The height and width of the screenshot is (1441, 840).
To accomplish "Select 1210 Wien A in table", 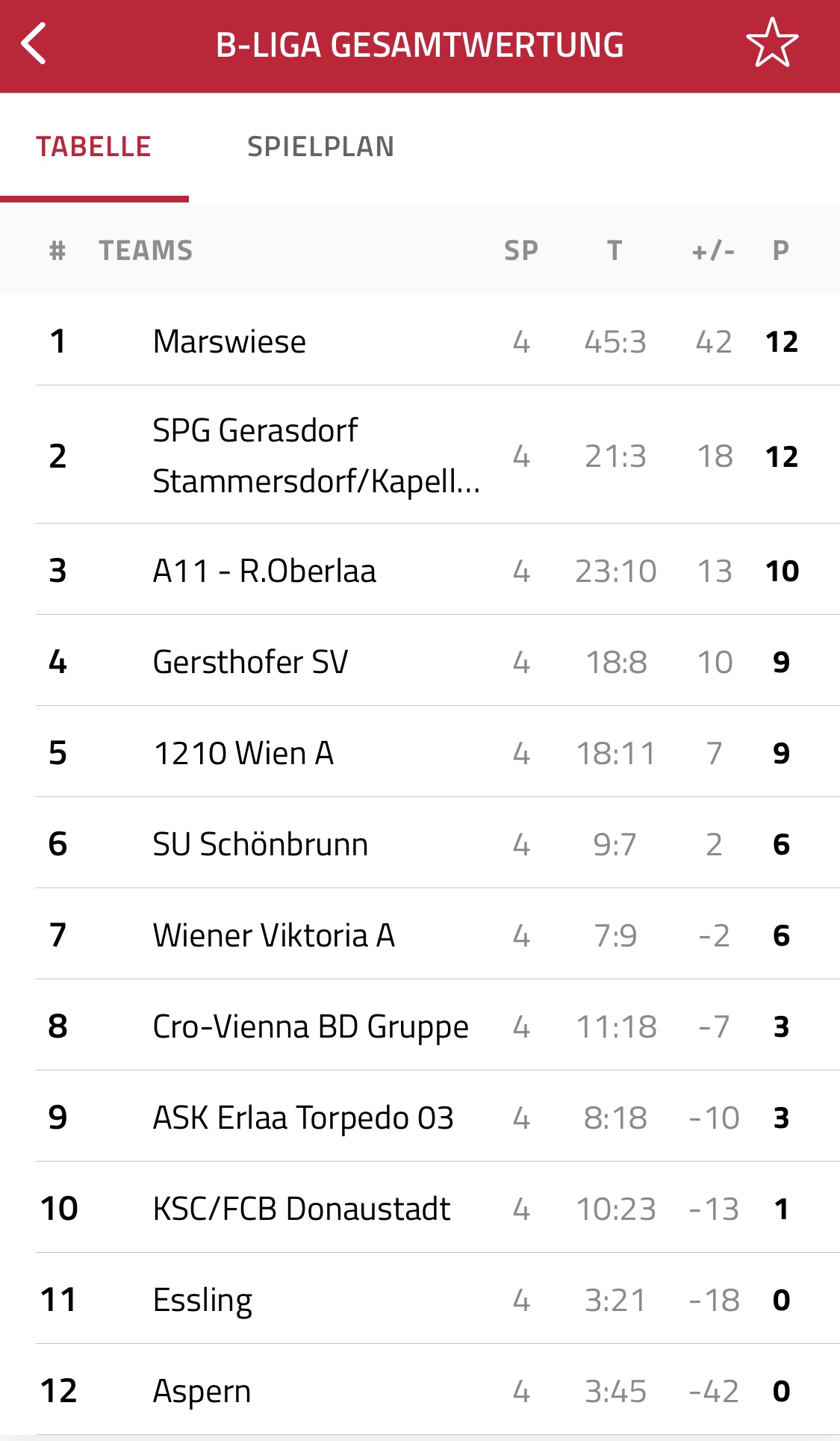I will [x=420, y=752].
